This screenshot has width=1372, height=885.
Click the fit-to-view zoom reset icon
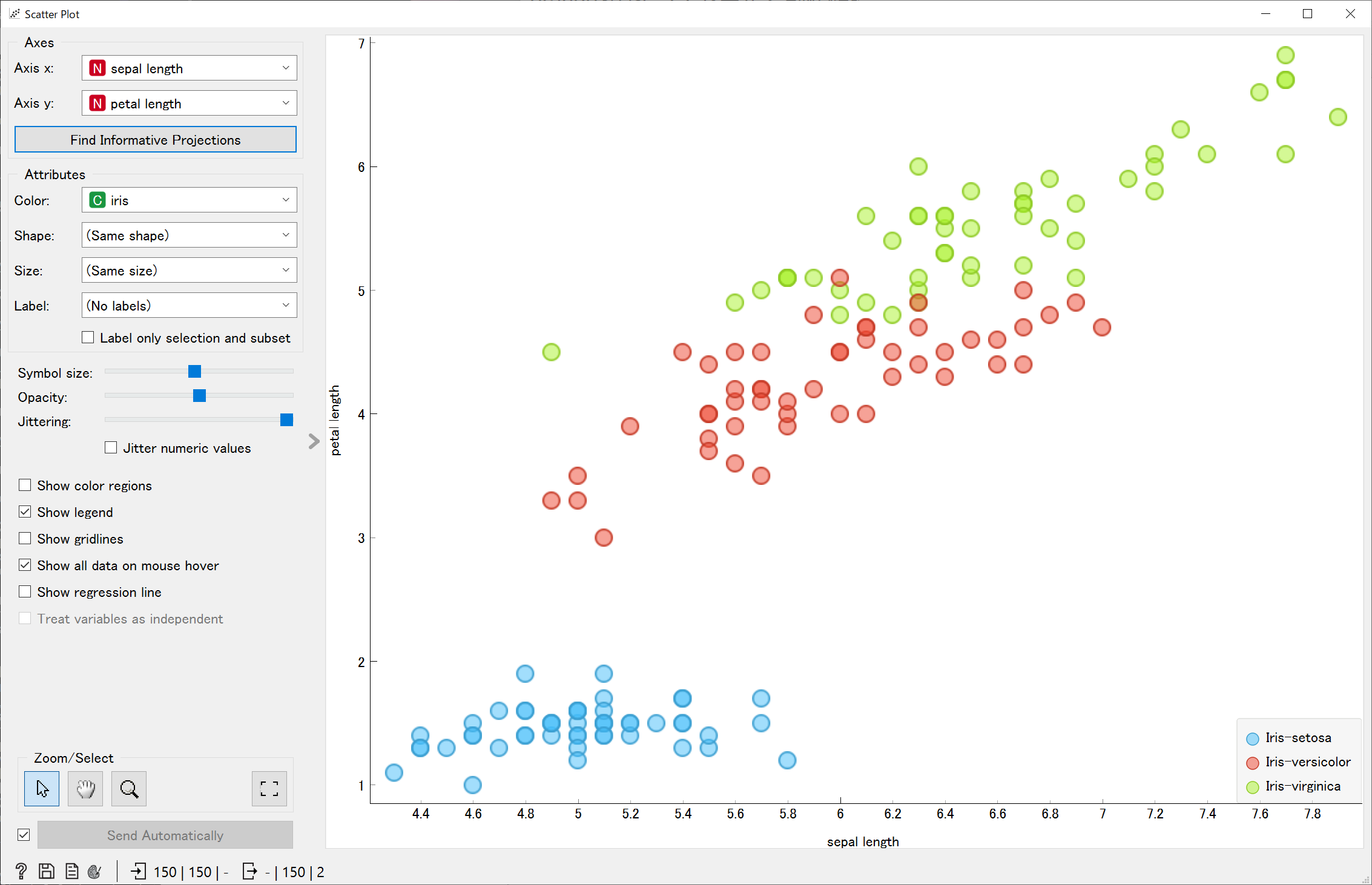[269, 788]
